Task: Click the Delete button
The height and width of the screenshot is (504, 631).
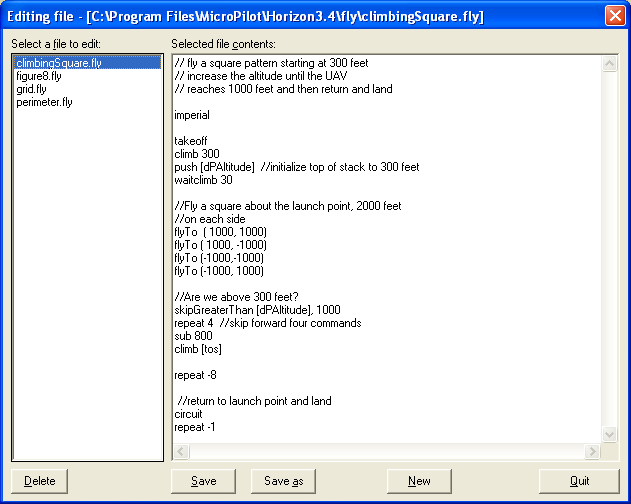Action: (x=39, y=481)
